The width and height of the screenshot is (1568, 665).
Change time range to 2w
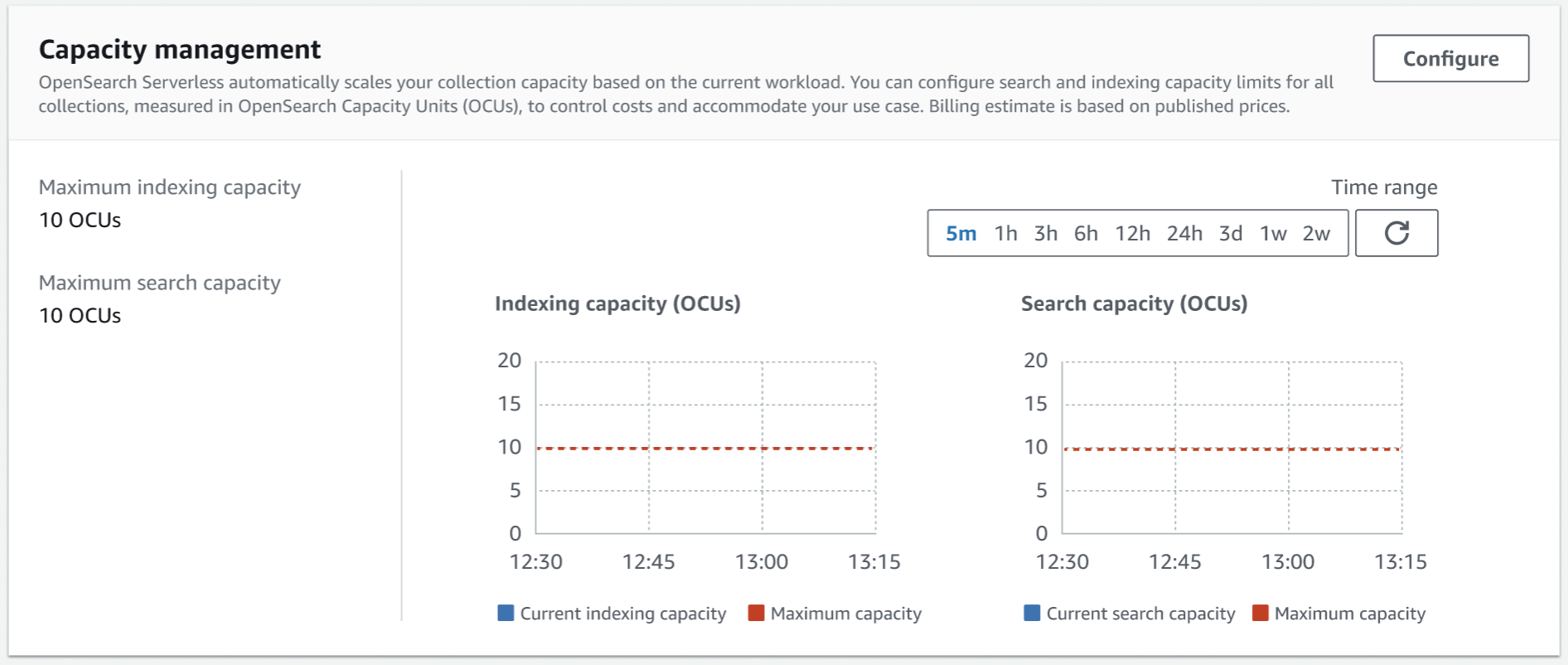[x=1316, y=234]
